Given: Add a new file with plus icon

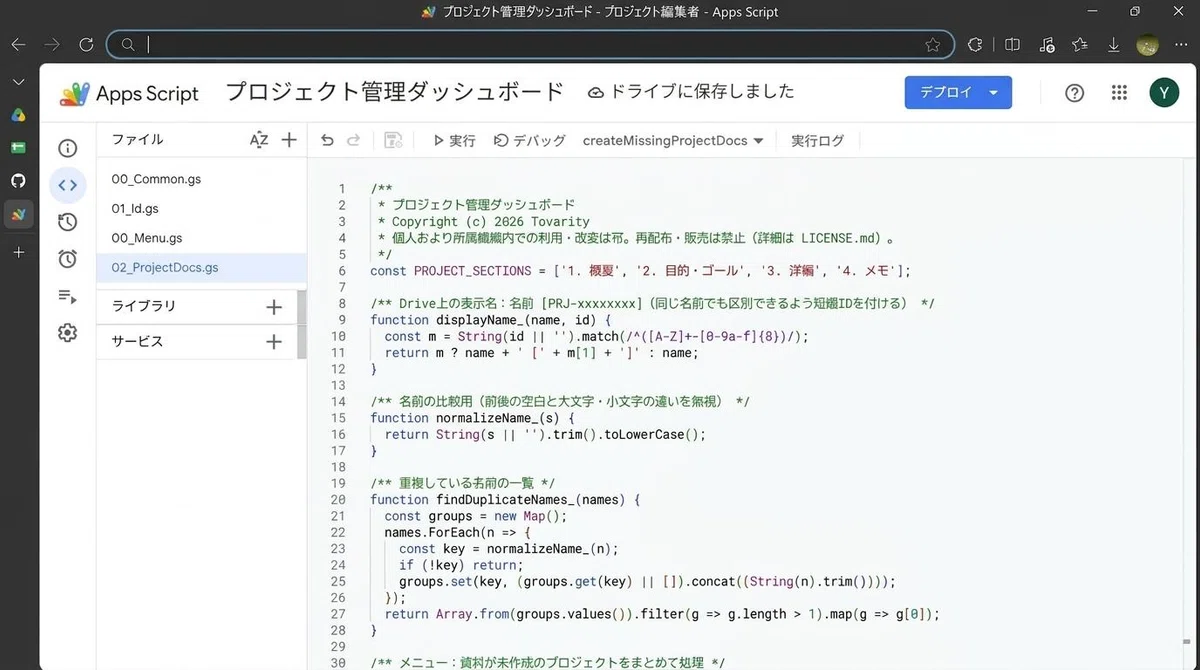Looking at the screenshot, I should click(289, 140).
